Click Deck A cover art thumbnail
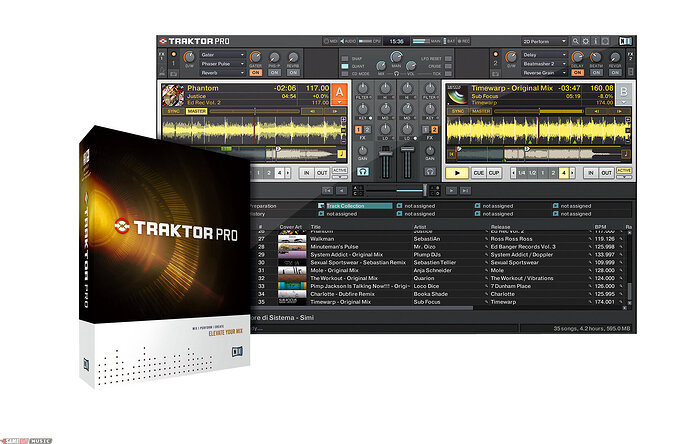Screen dimensions: 690x444 (x=173, y=95)
